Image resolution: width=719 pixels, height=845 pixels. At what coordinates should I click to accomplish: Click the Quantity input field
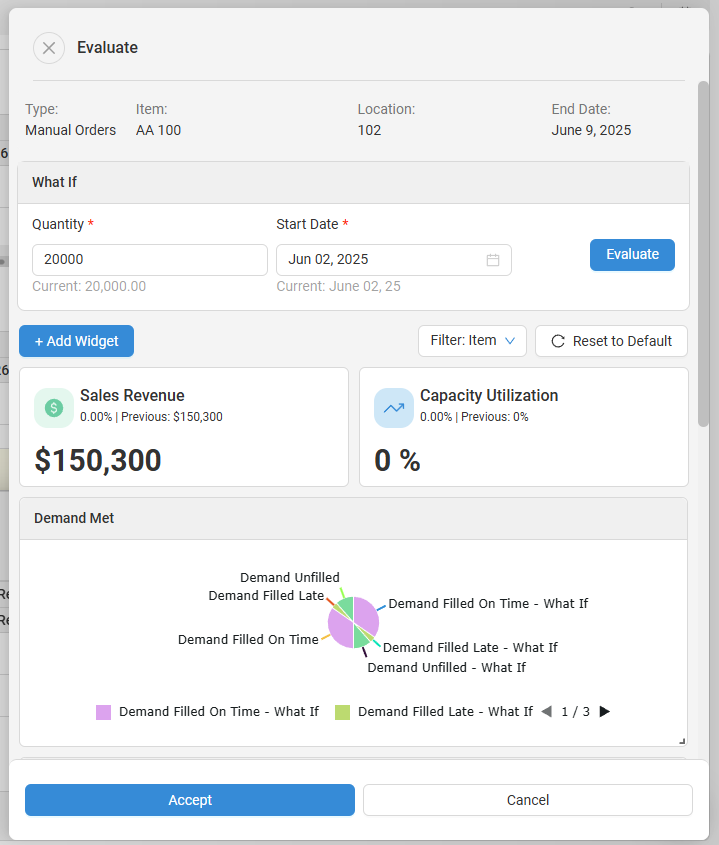tap(149, 260)
